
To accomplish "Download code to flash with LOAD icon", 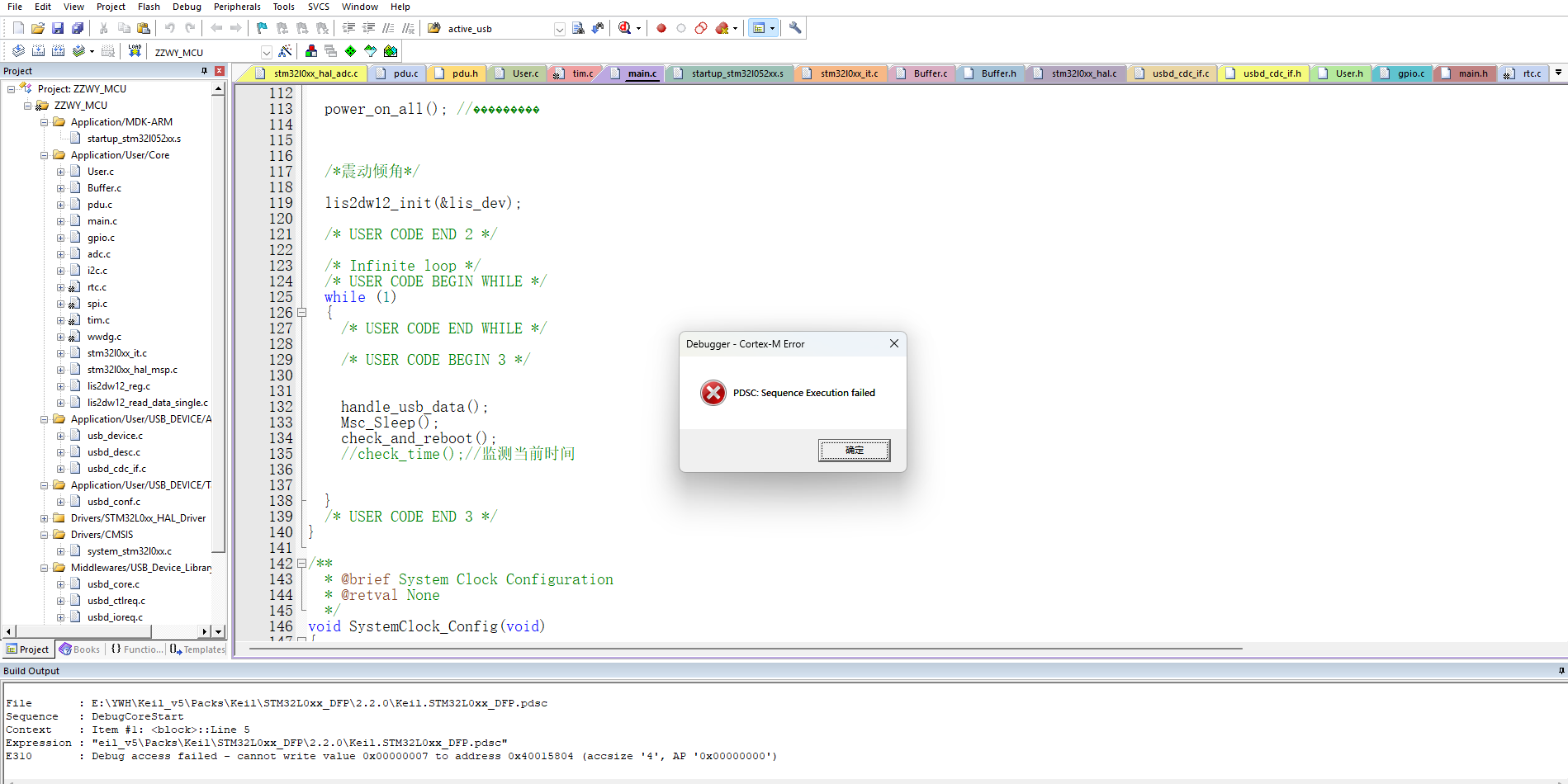I will pyautogui.click(x=134, y=50).
